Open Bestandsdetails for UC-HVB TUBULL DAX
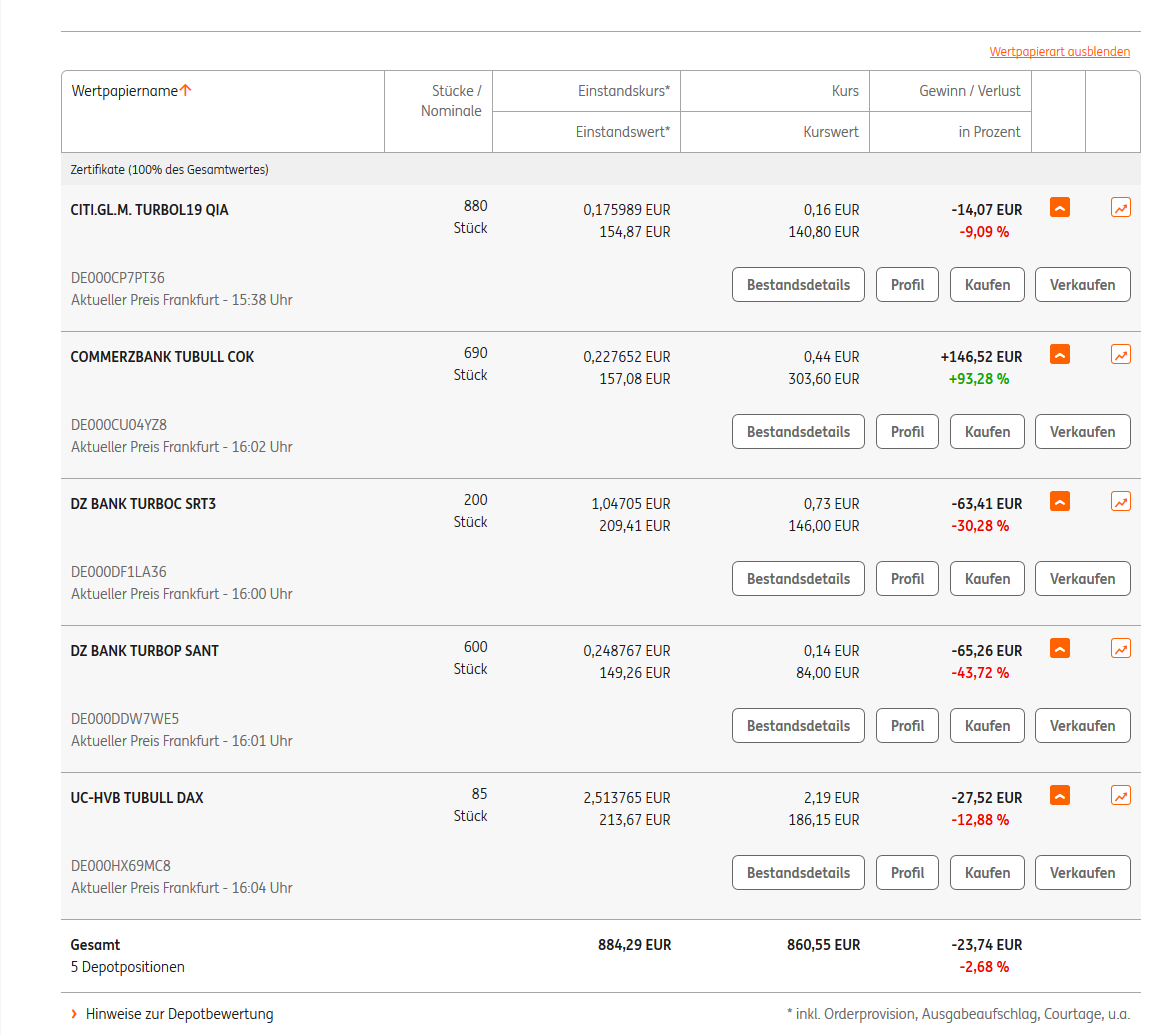Image resolution: width=1169 pixels, height=1035 pixels. point(798,873)
